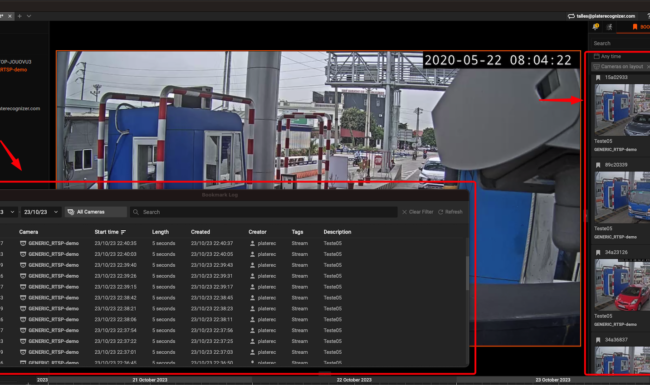Click camera icon in row created 22:40:37
The width and height of the screenshot is (650, 385).
pyautogui.click(x=23, y=243)
